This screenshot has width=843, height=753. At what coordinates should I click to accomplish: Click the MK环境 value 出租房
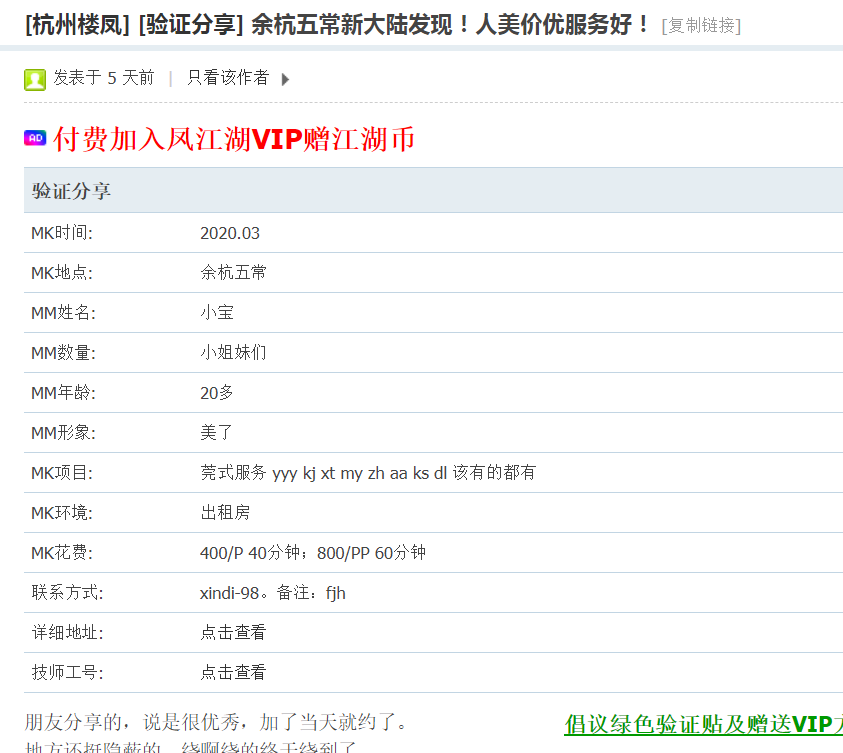(225, 513)
